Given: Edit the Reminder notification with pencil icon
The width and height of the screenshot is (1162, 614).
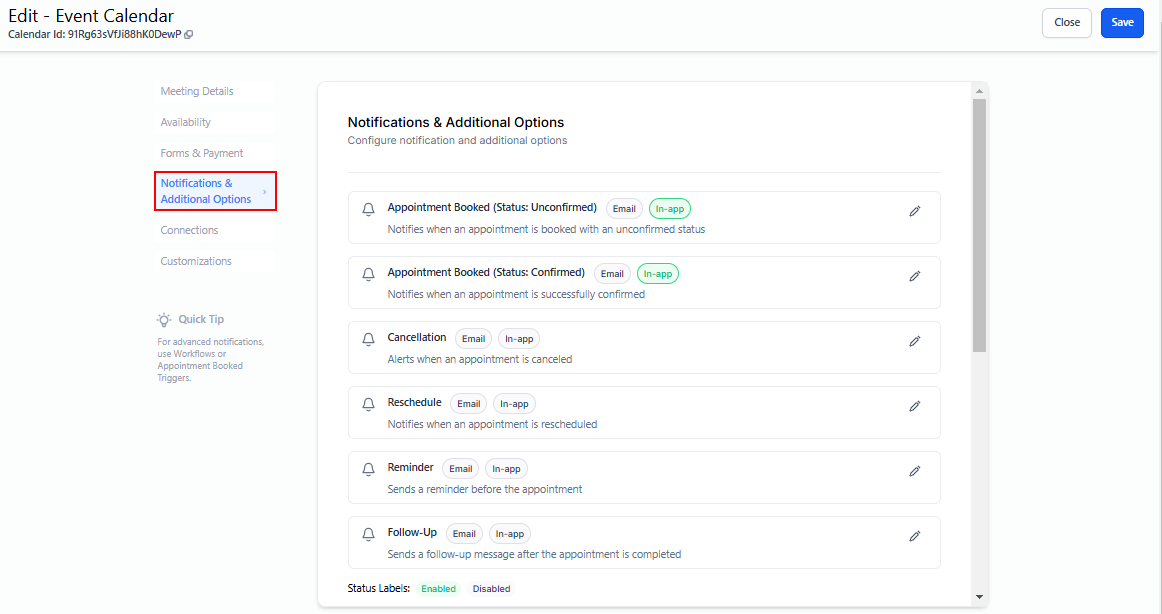Looking at the screenshot, I should pyautogui.click(x=914, y=471).
